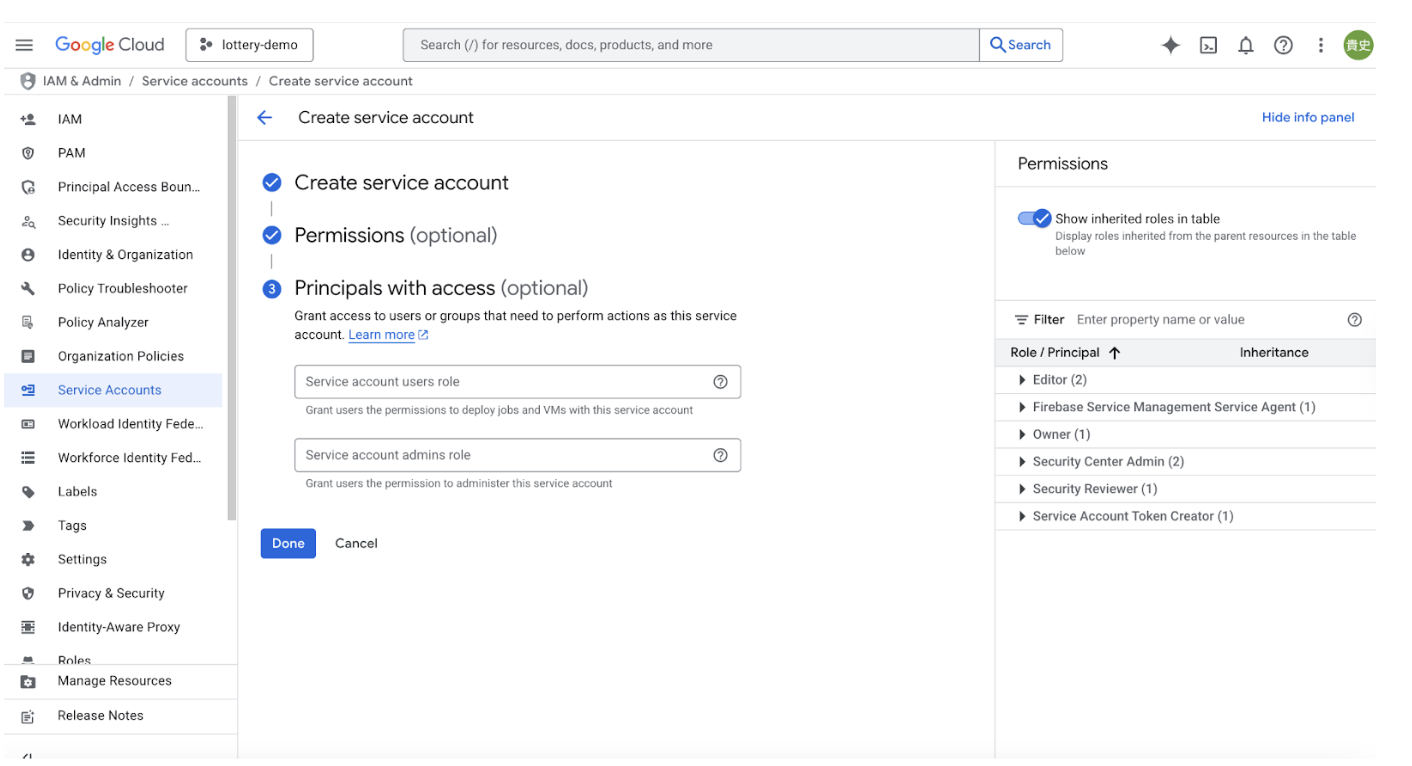Click the Cancel button
Viewport: 1412px width, 766px height.
coord(356,543)
